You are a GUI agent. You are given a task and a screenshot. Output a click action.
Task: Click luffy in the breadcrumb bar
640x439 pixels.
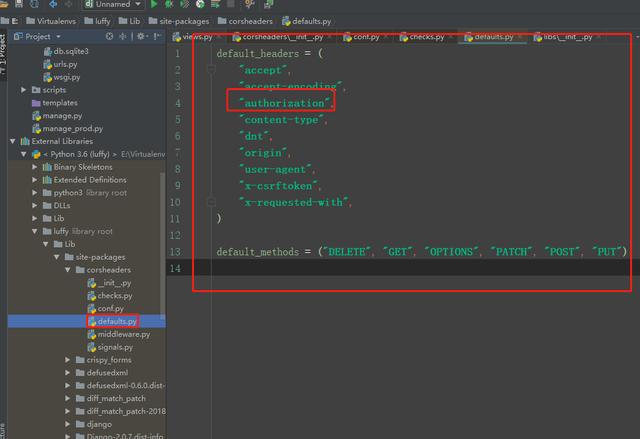[x=98, y=21]
